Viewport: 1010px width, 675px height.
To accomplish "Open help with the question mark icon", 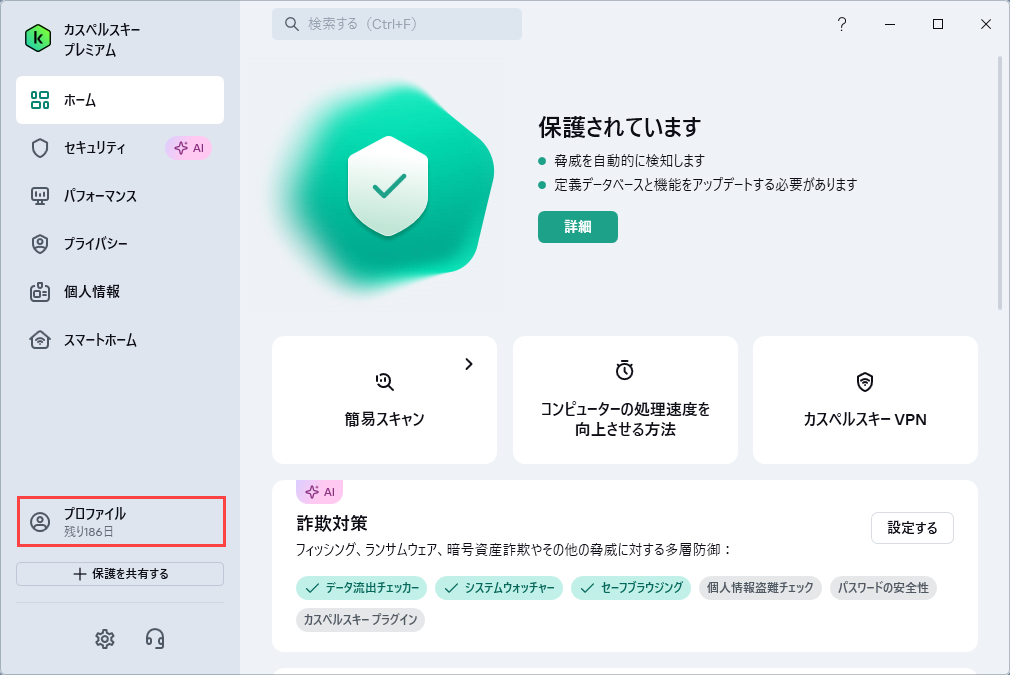I will pyautogui.click(x=842, y=24).
